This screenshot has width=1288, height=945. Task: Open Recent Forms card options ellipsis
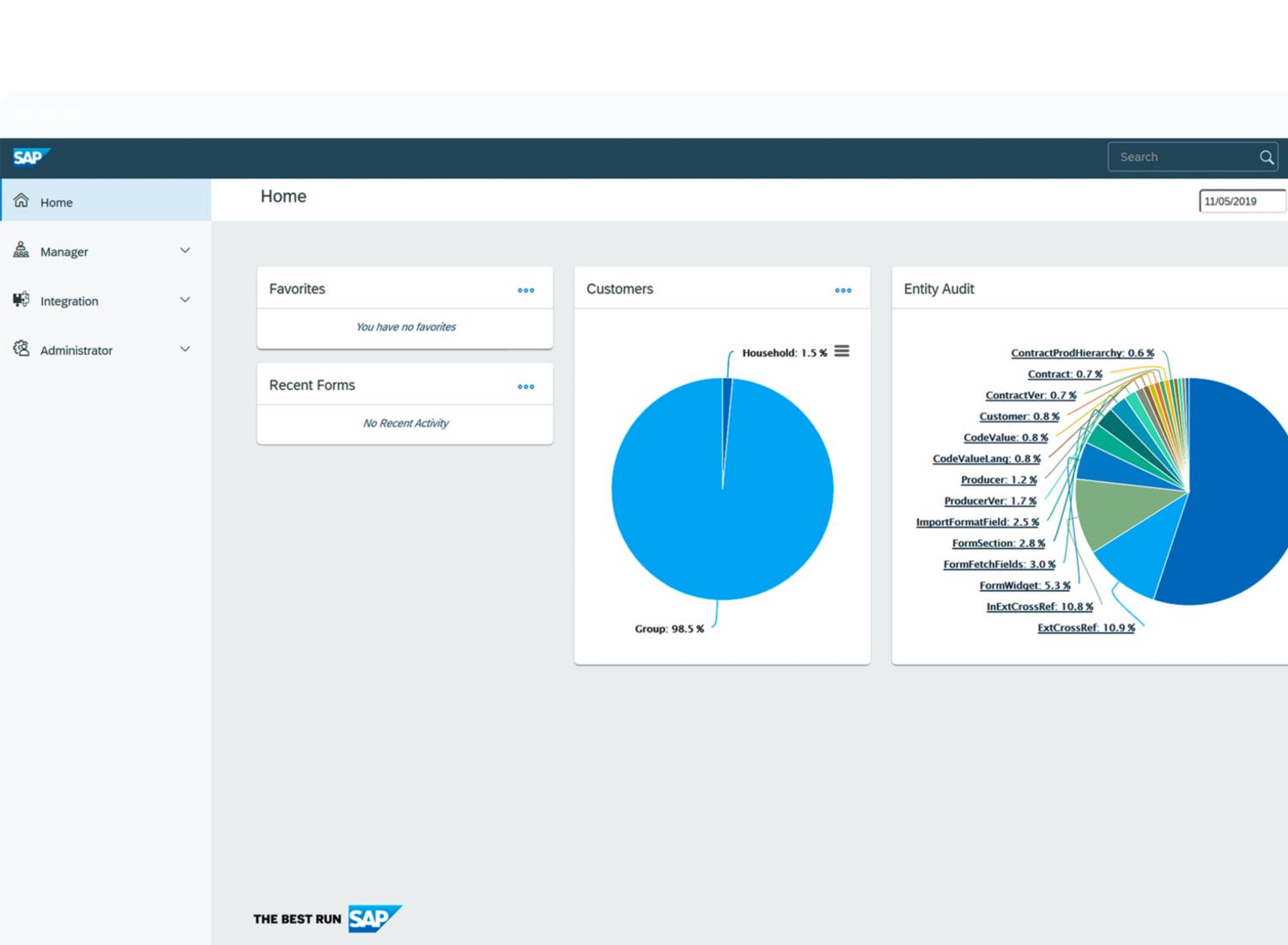(x=526, y=387)
